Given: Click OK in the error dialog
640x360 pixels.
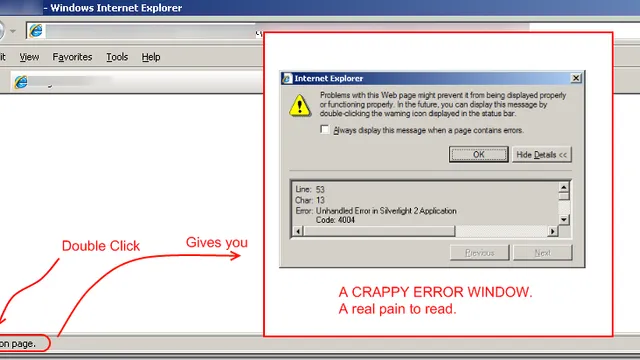Looking at the screenshot, I should (x=478, y=155).
